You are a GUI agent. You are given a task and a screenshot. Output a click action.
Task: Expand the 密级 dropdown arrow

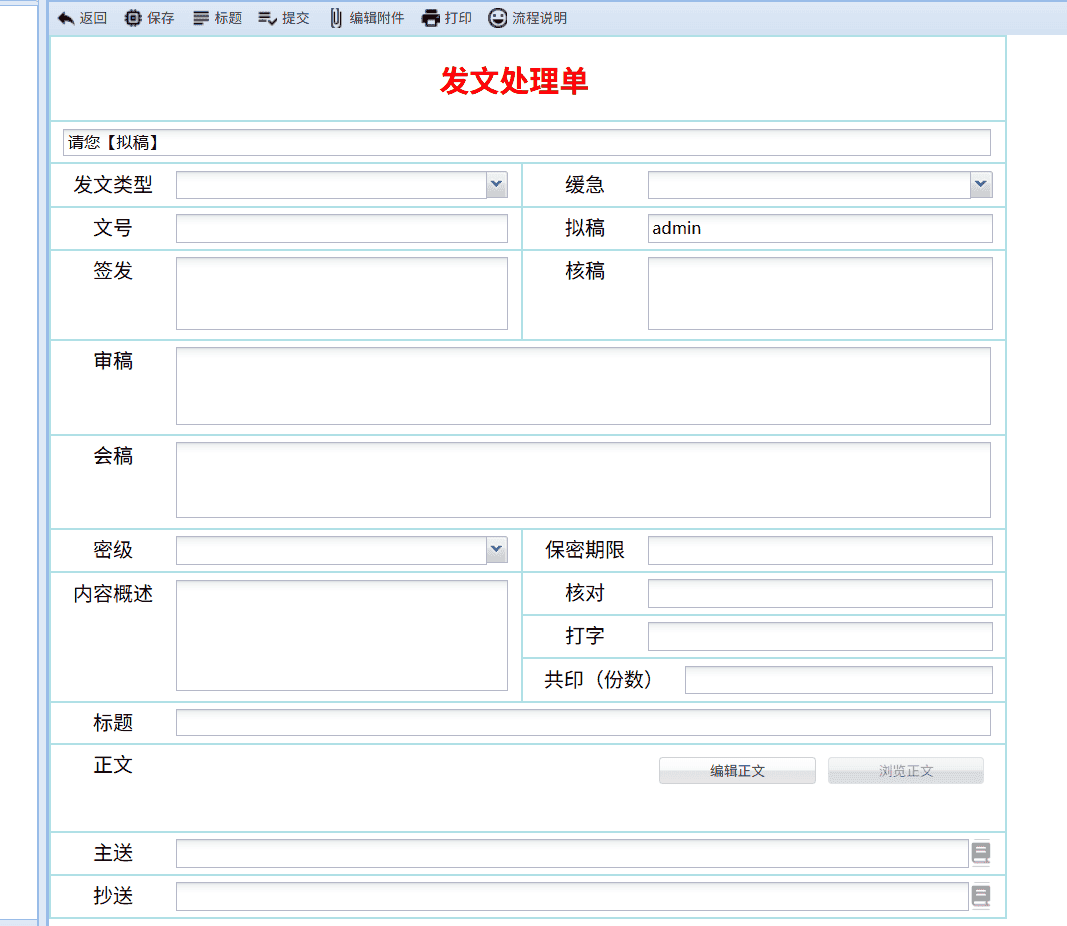[497, 550]
